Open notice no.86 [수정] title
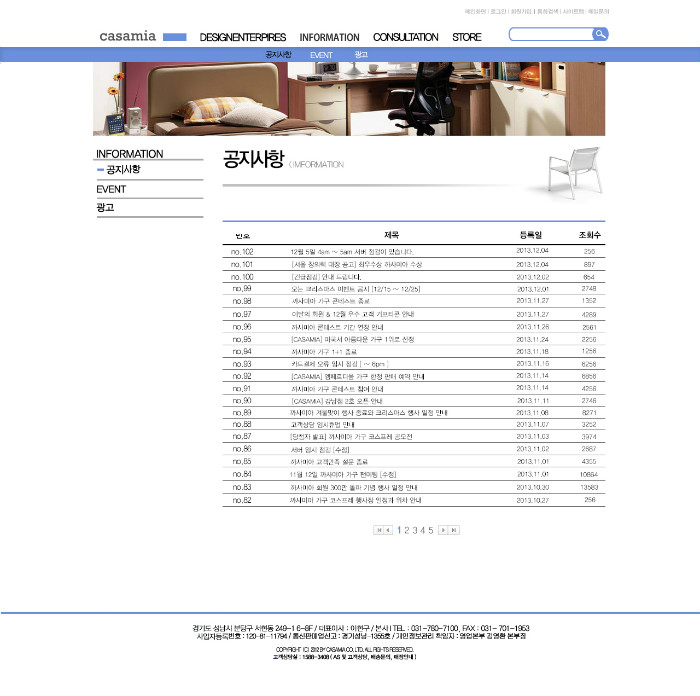The height and width of the screenshot is (696, 700). pyautogui.click(x=320, y=450)
